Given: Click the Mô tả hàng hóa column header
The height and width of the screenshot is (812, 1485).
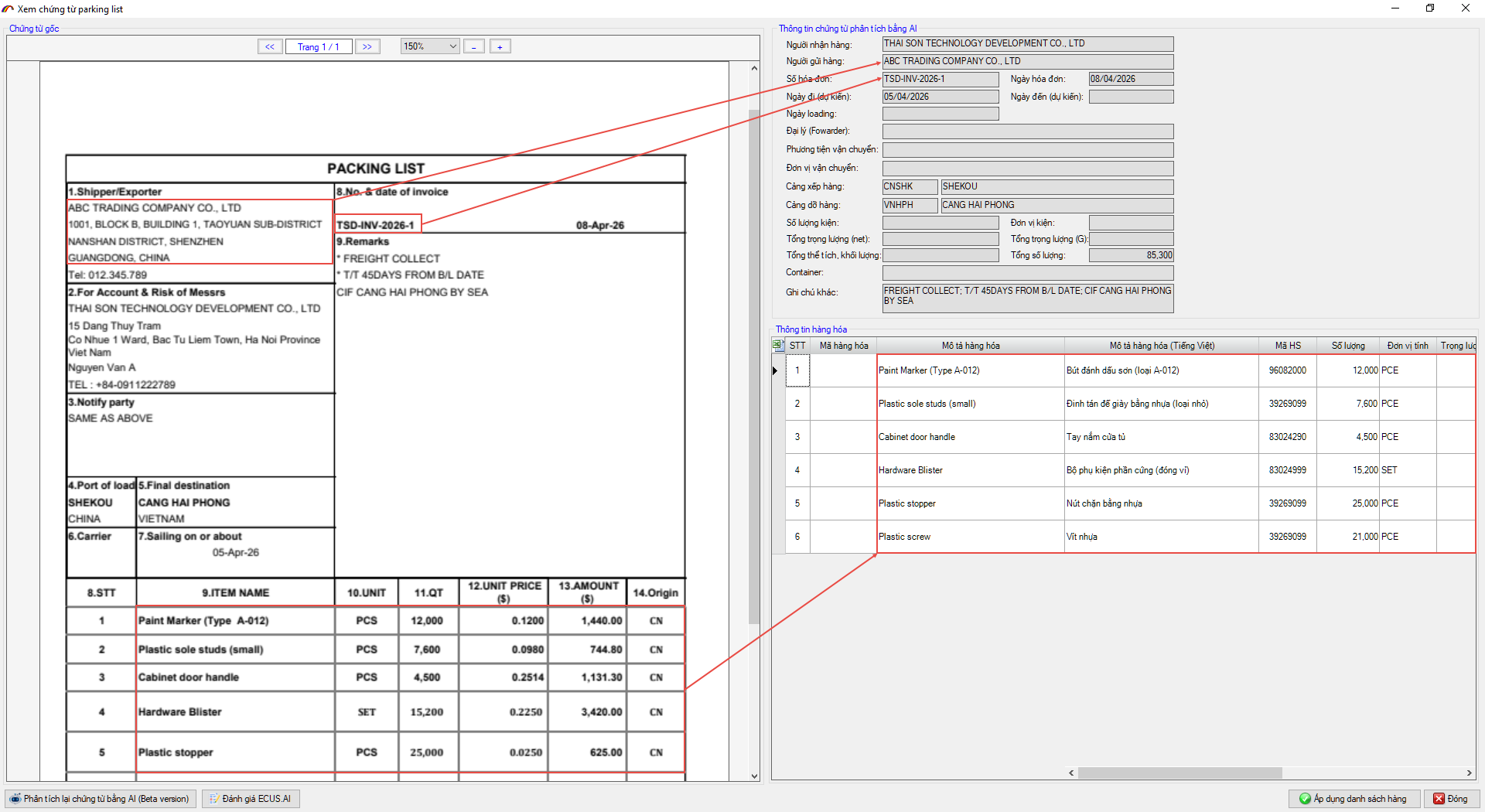Looking at the screenshot, I should pyautogui.click(x=970, y=346).
